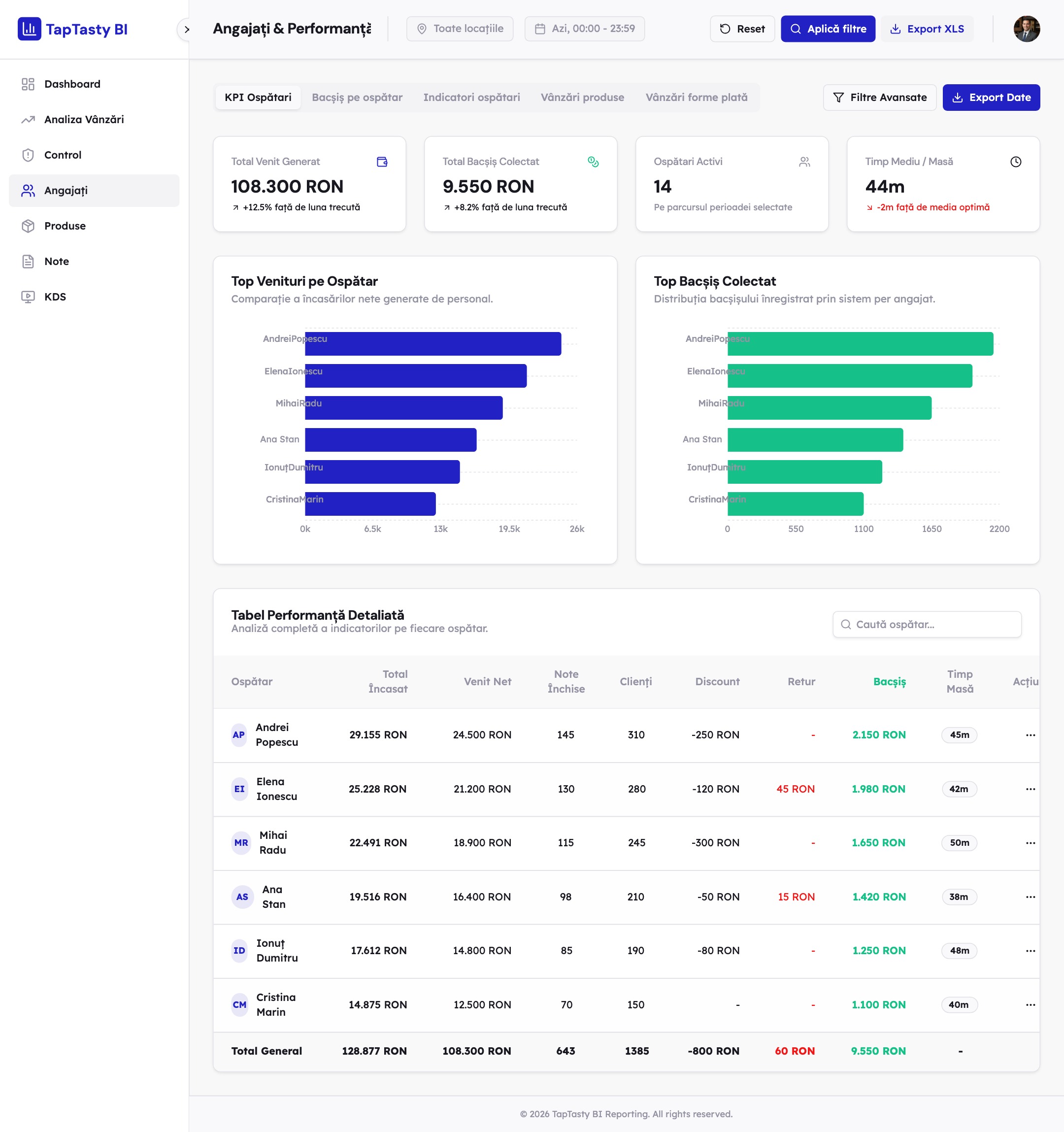
Task: Open actions menu for Ana Stan row
Action: pyautogui.click(x=1030, y=897)
